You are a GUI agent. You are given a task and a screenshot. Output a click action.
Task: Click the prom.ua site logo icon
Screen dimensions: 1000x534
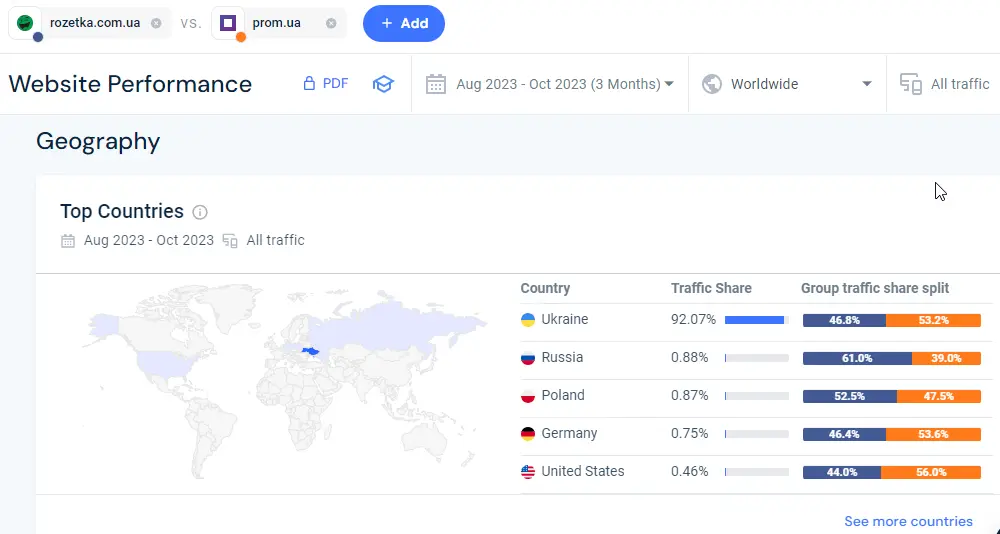[228, 24]
